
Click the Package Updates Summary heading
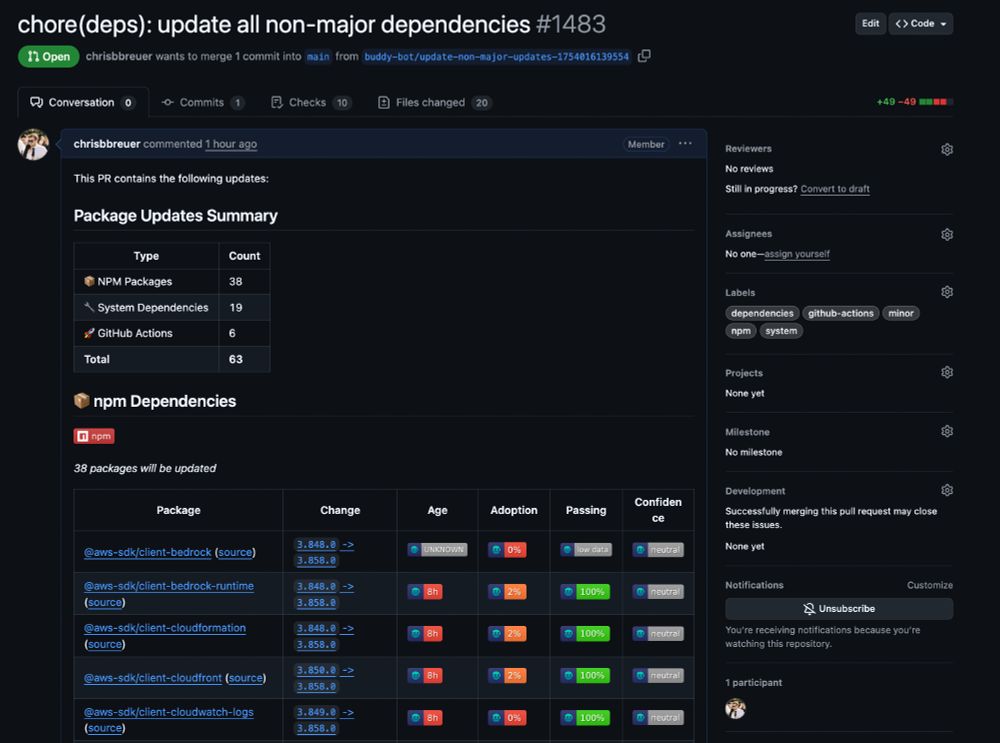(175, 216)
